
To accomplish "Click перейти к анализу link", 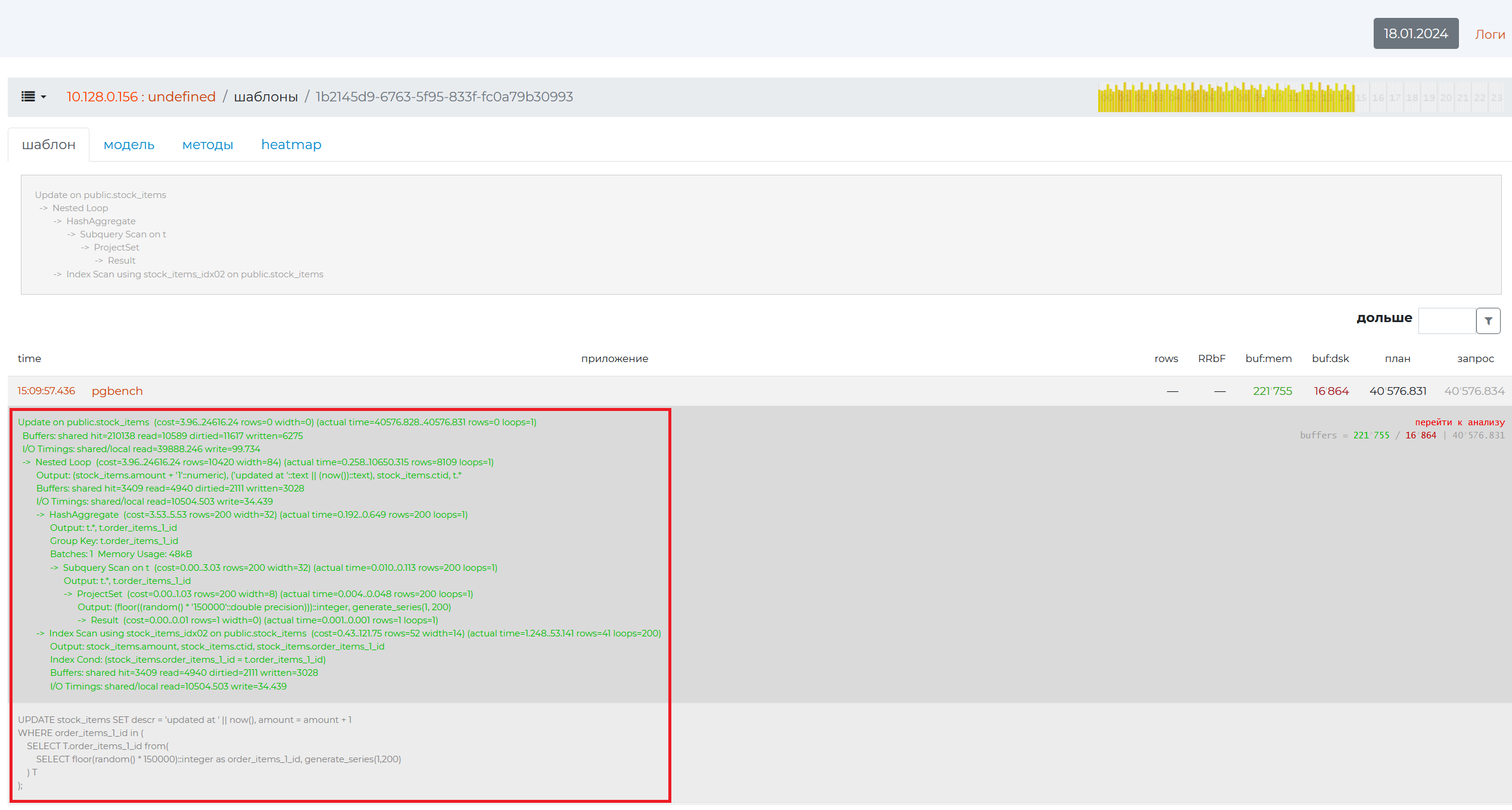I will (1459, 422).
